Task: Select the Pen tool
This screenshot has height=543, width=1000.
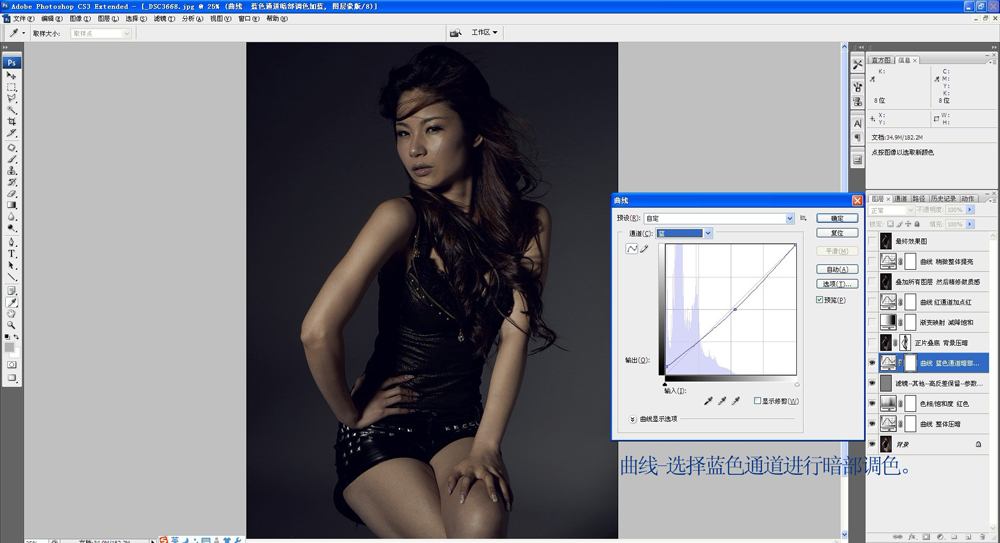Action: click(x=11, y=242)
